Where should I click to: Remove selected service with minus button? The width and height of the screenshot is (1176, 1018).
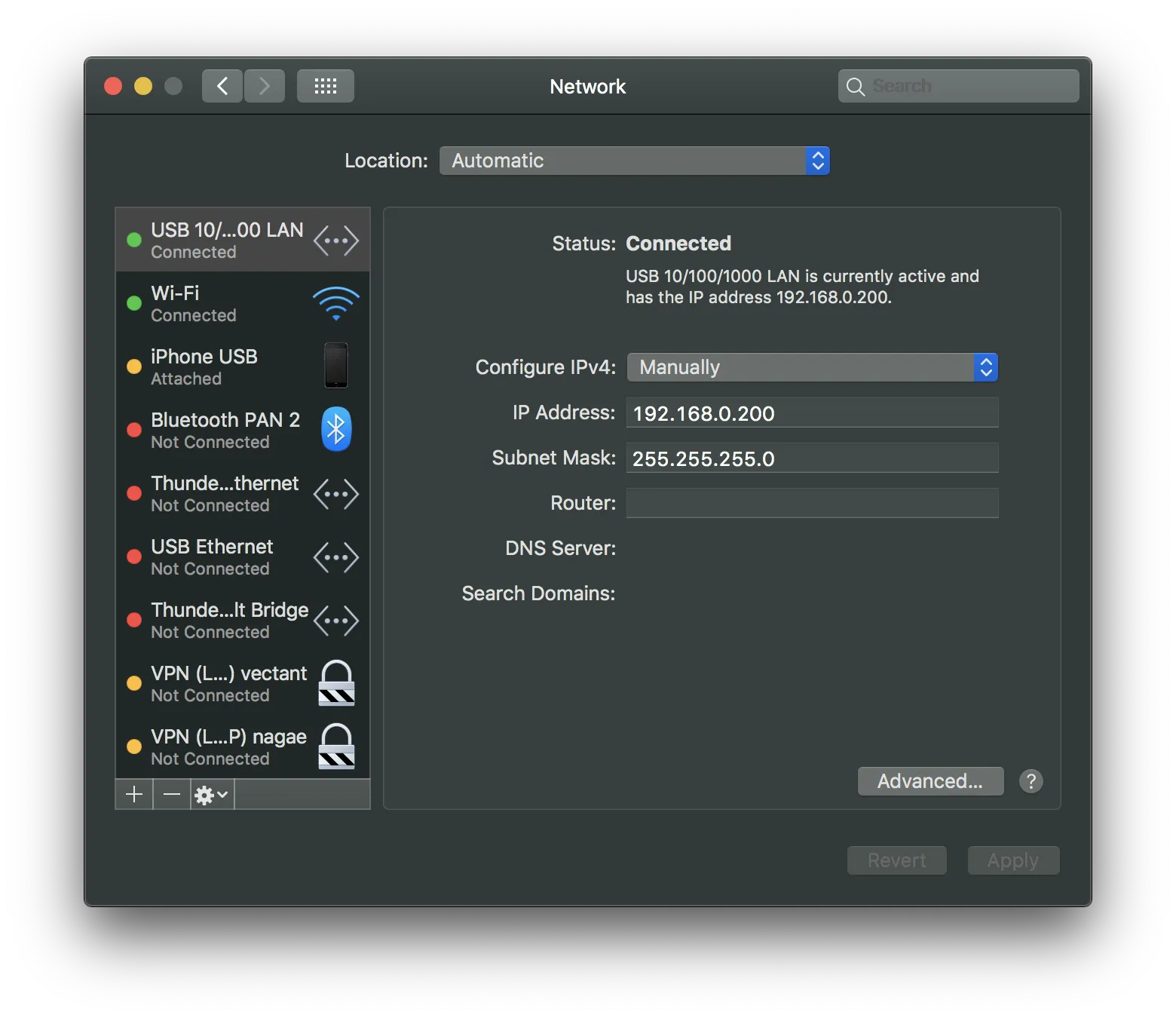(172, 795)
